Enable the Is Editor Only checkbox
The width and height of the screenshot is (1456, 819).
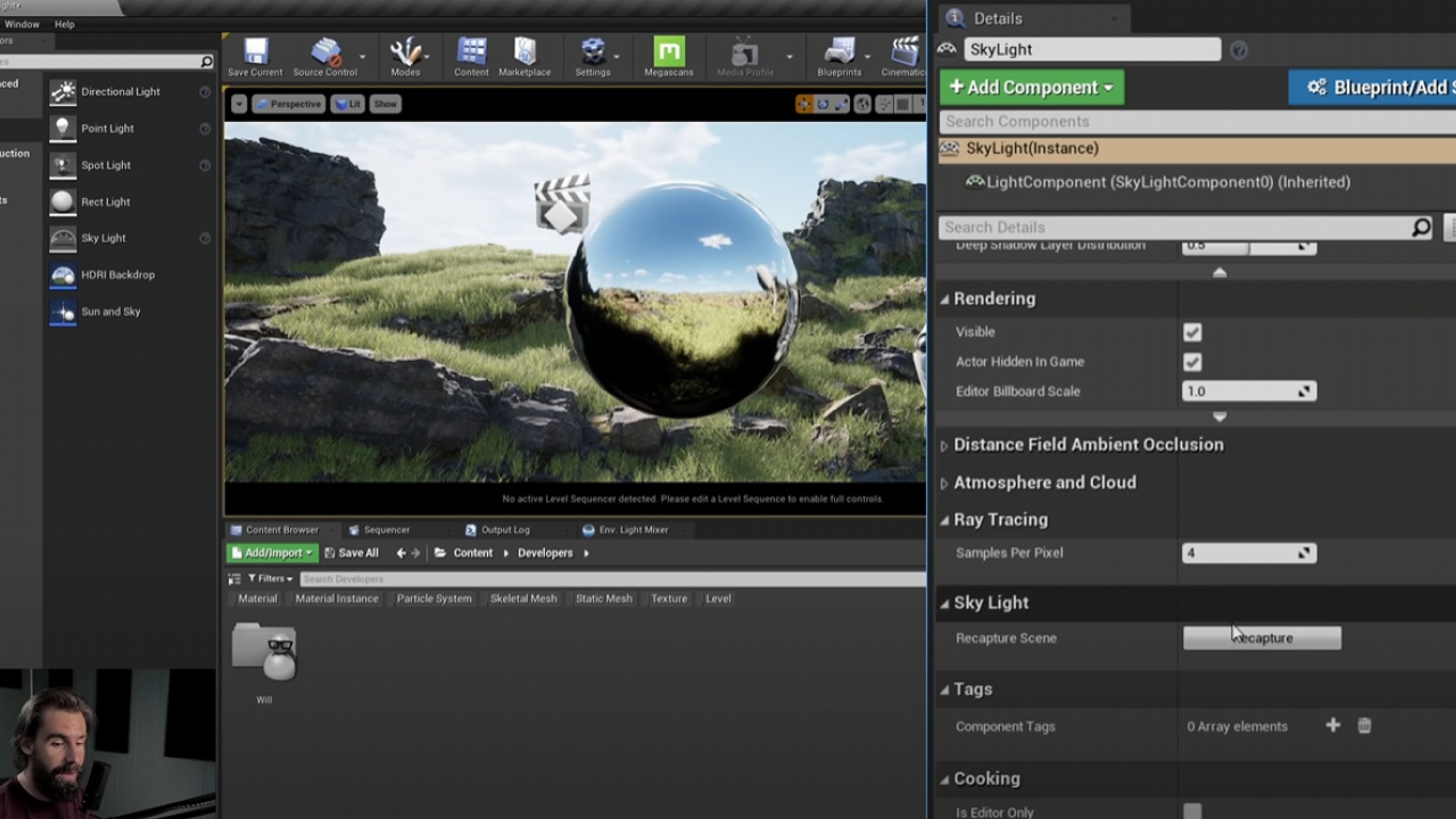(1192, 811)
